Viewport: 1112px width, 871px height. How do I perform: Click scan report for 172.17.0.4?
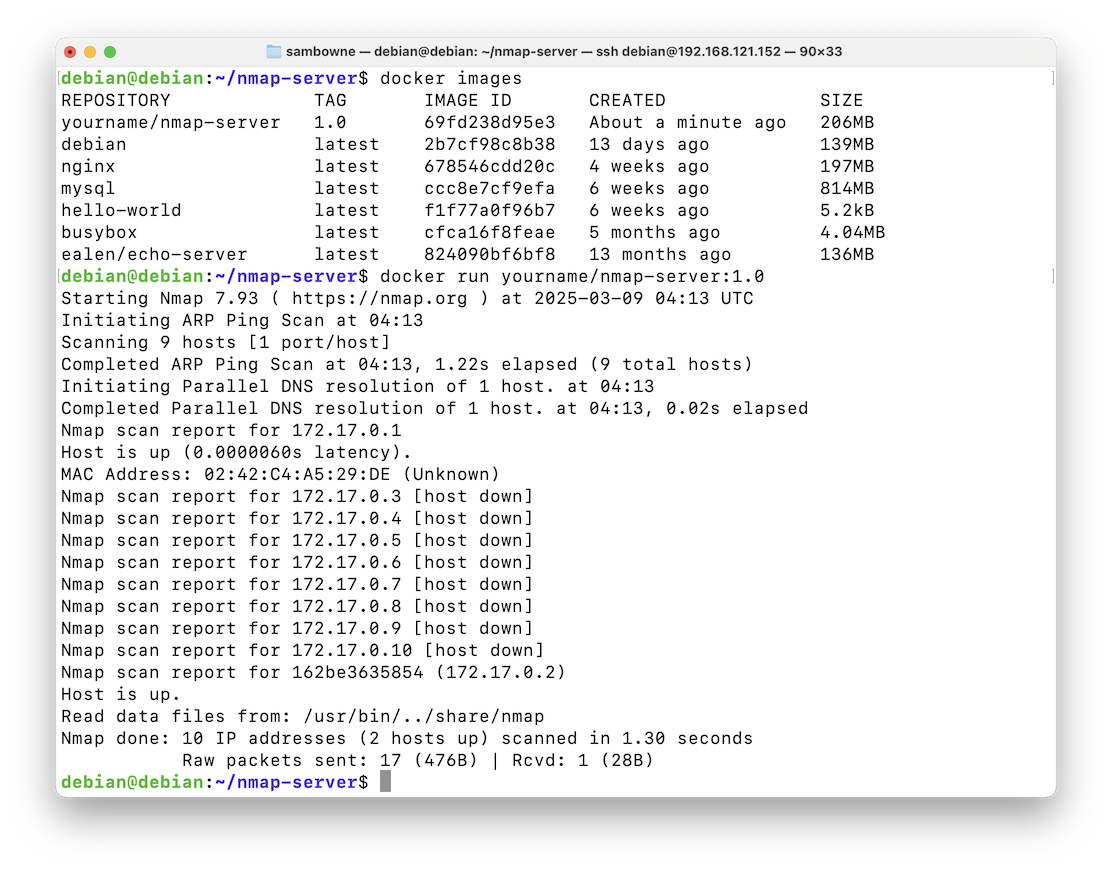click(296, 518)
